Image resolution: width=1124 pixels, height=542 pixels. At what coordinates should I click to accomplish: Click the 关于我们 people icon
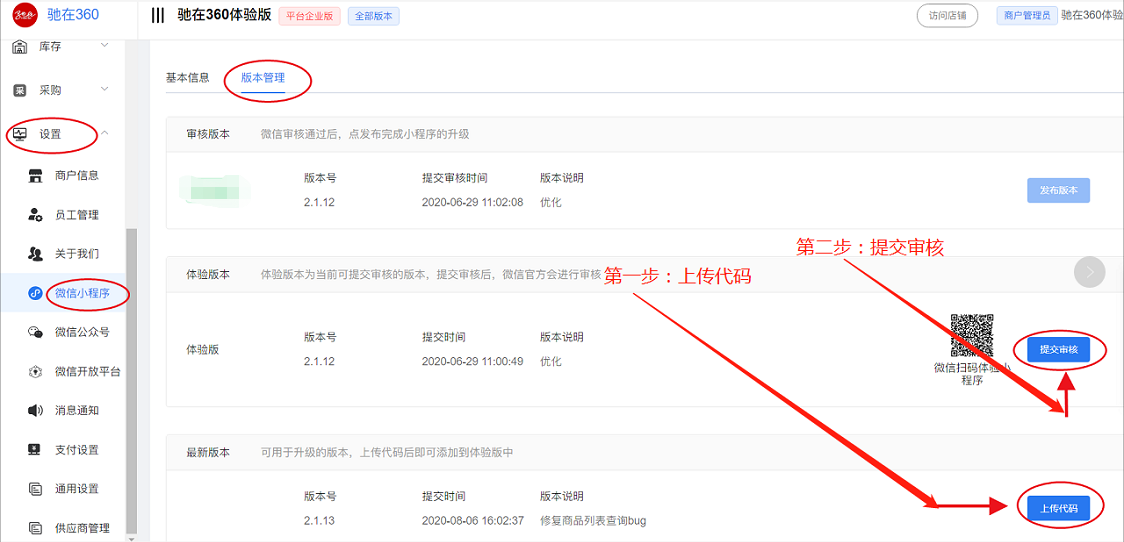[35, 253]
